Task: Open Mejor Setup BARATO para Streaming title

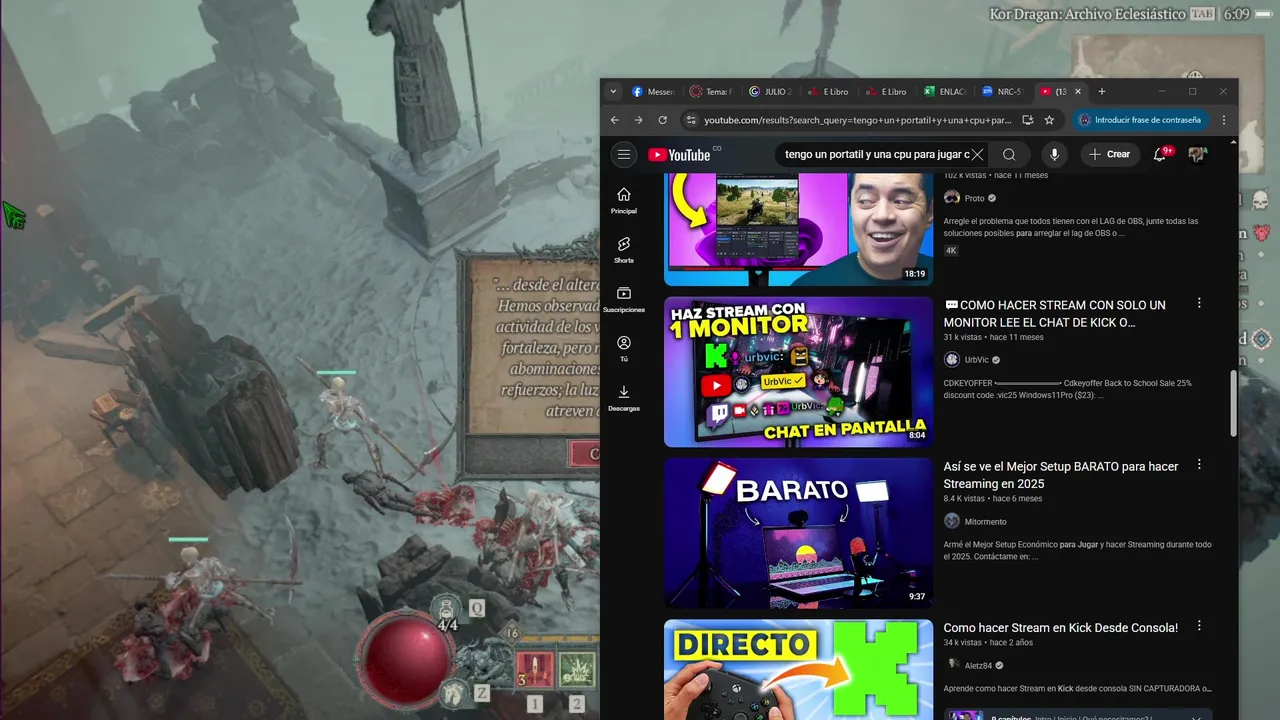Action: tap(1061, 475)
